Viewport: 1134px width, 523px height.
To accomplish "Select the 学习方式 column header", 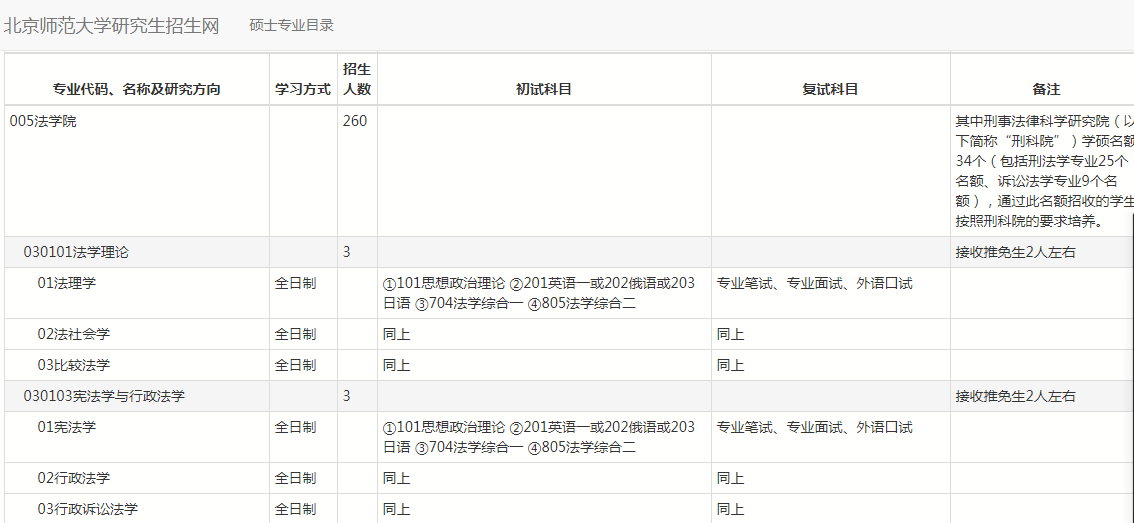I will (303, 89).
